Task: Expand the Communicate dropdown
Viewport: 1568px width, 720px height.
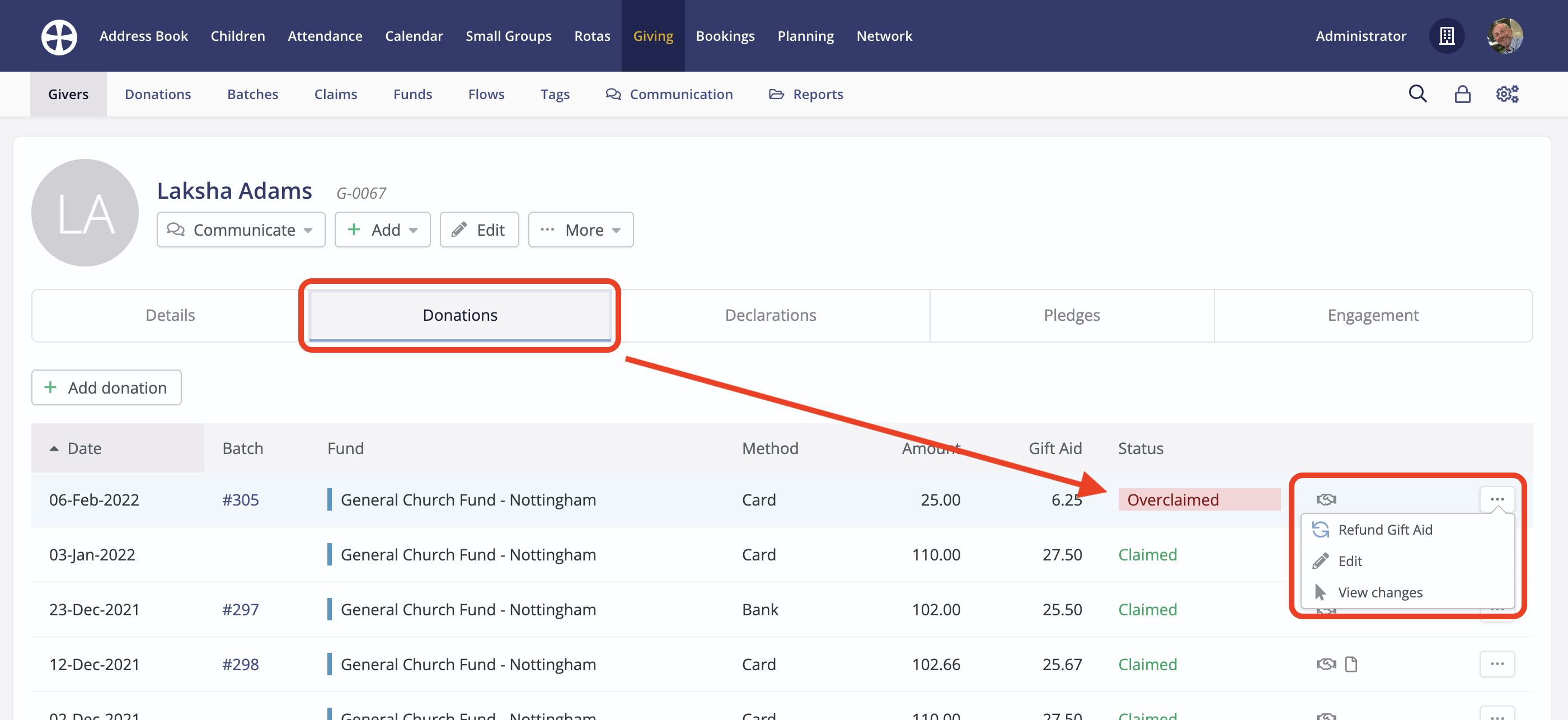Action: (241, 230)
